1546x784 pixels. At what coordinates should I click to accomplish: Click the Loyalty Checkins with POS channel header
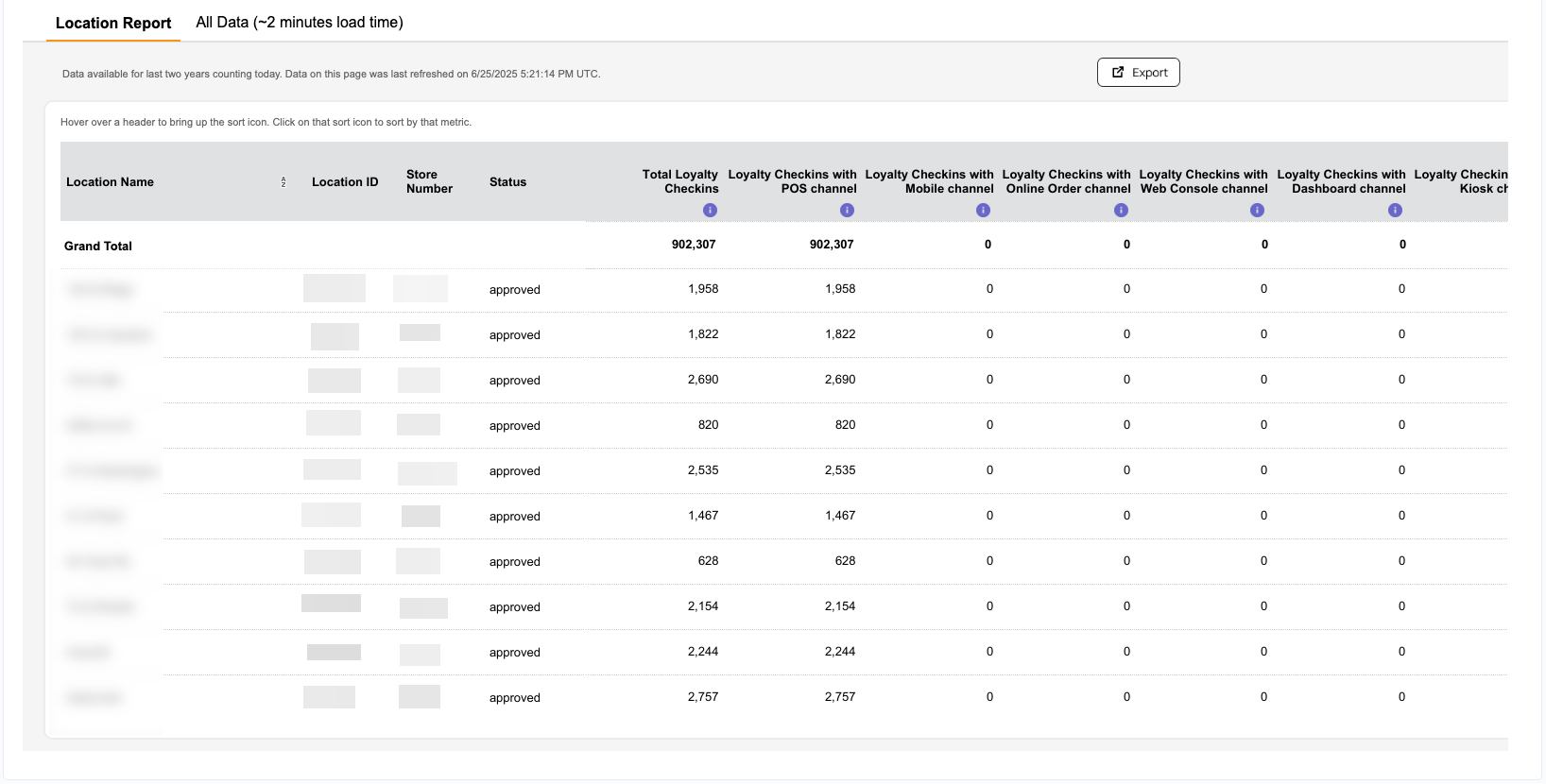(792, 181)
